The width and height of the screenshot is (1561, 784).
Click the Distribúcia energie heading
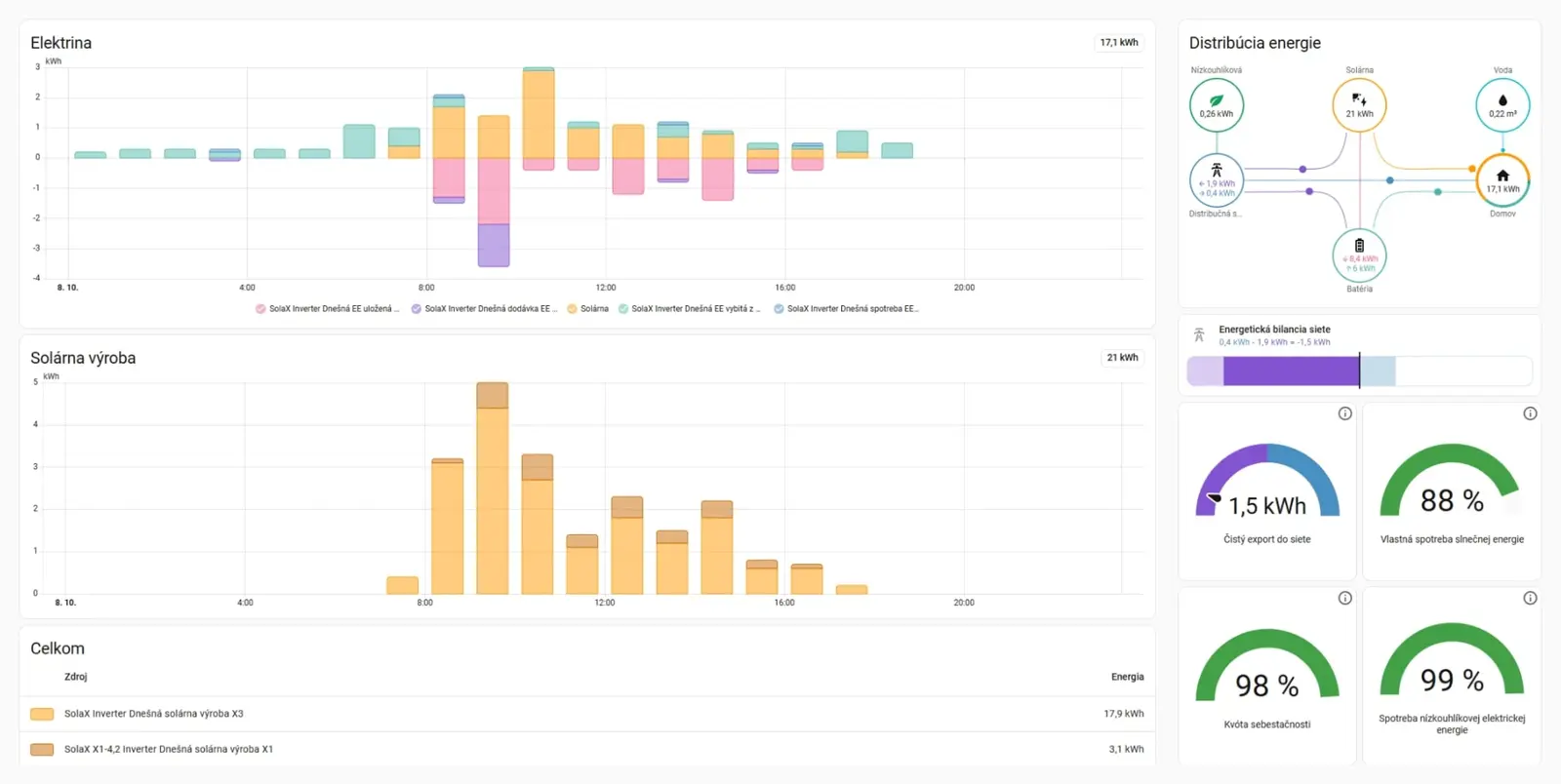click(1255, 43)
